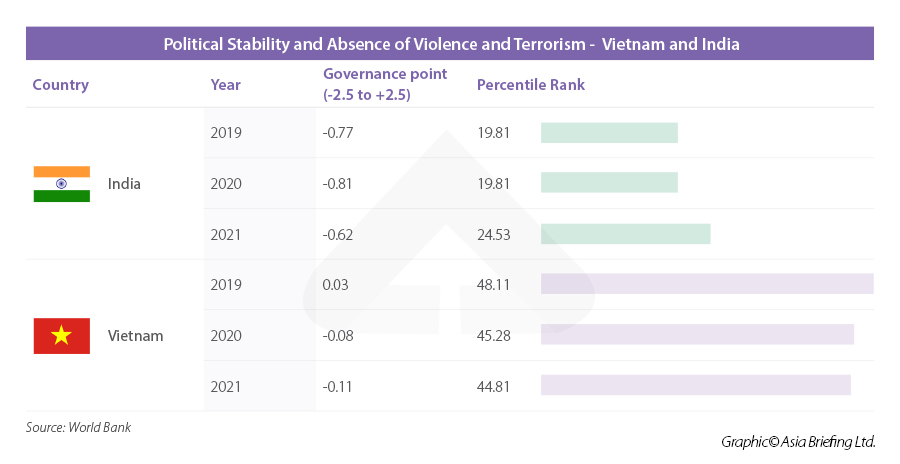Click the India 2021 percentile bar
The image size is (900, 464).
625,234
